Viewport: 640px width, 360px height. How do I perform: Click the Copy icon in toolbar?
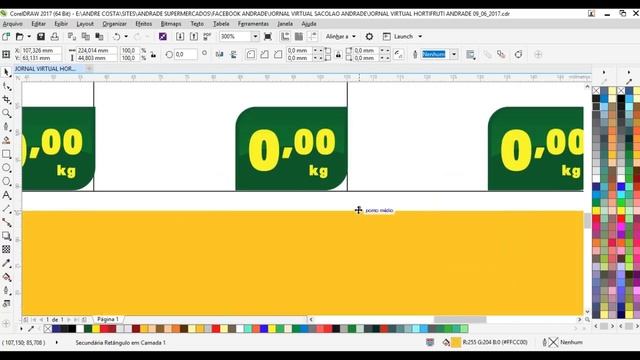click(85, 37)
